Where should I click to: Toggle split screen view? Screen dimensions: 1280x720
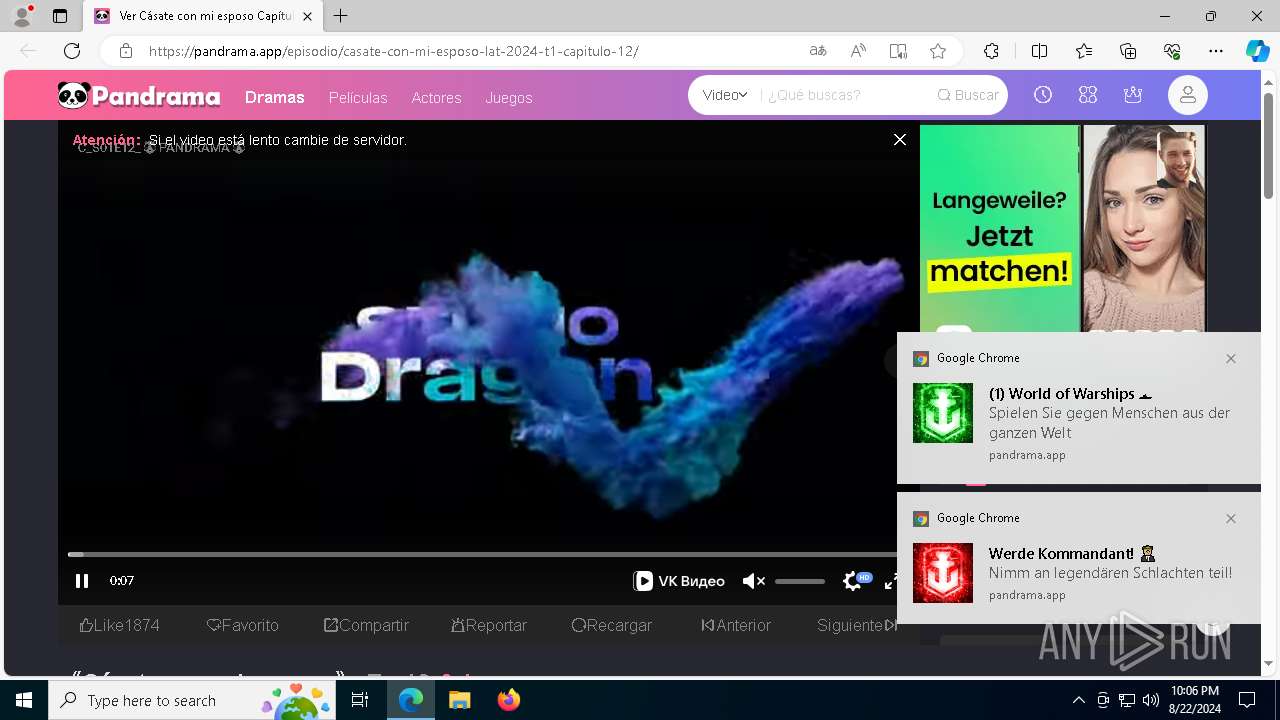click(x=1039, y=51)
